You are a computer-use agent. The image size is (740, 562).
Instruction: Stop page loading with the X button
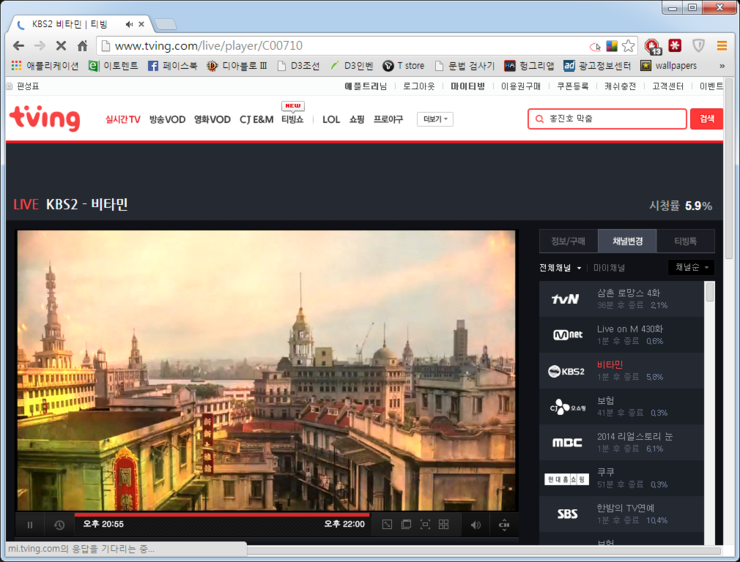(x=61, y=46)
